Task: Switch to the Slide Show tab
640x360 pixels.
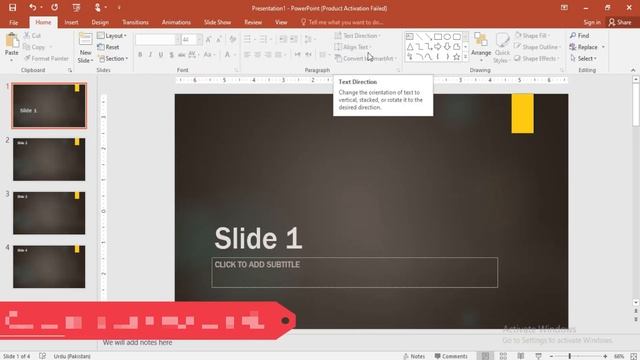Action: click(218, 22)
